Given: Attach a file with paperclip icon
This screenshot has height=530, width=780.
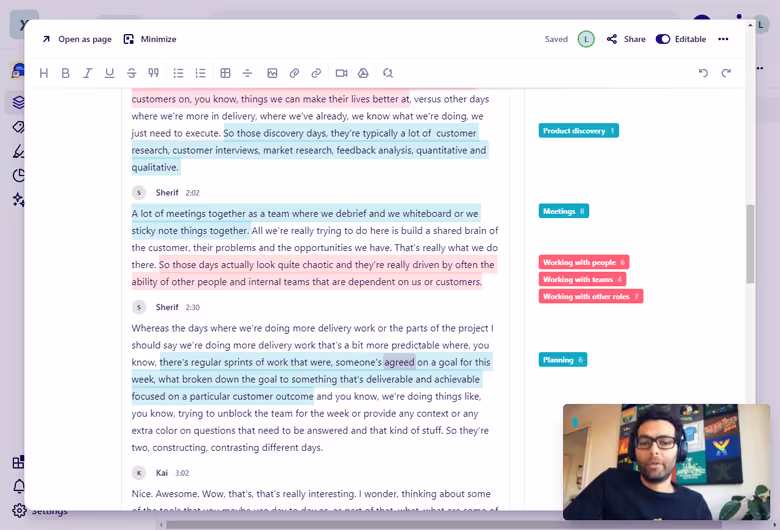Looking at the screenshot, I should pyautogui.click(x=294, y=73).
